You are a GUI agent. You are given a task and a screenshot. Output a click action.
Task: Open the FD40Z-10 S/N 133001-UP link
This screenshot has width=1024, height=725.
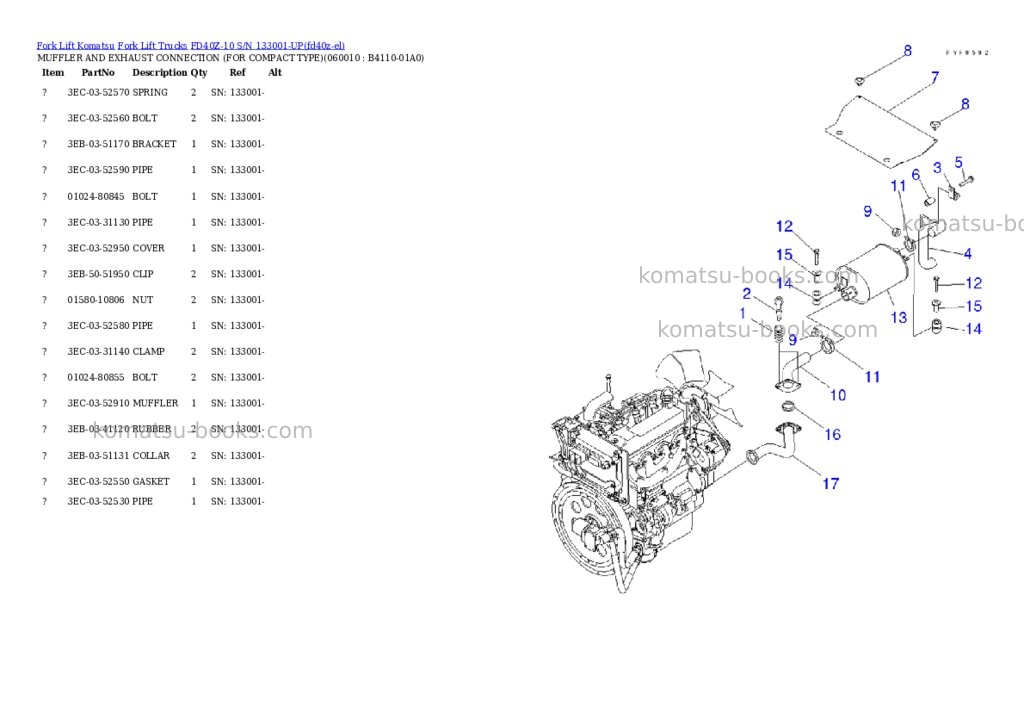coord(268,46)
